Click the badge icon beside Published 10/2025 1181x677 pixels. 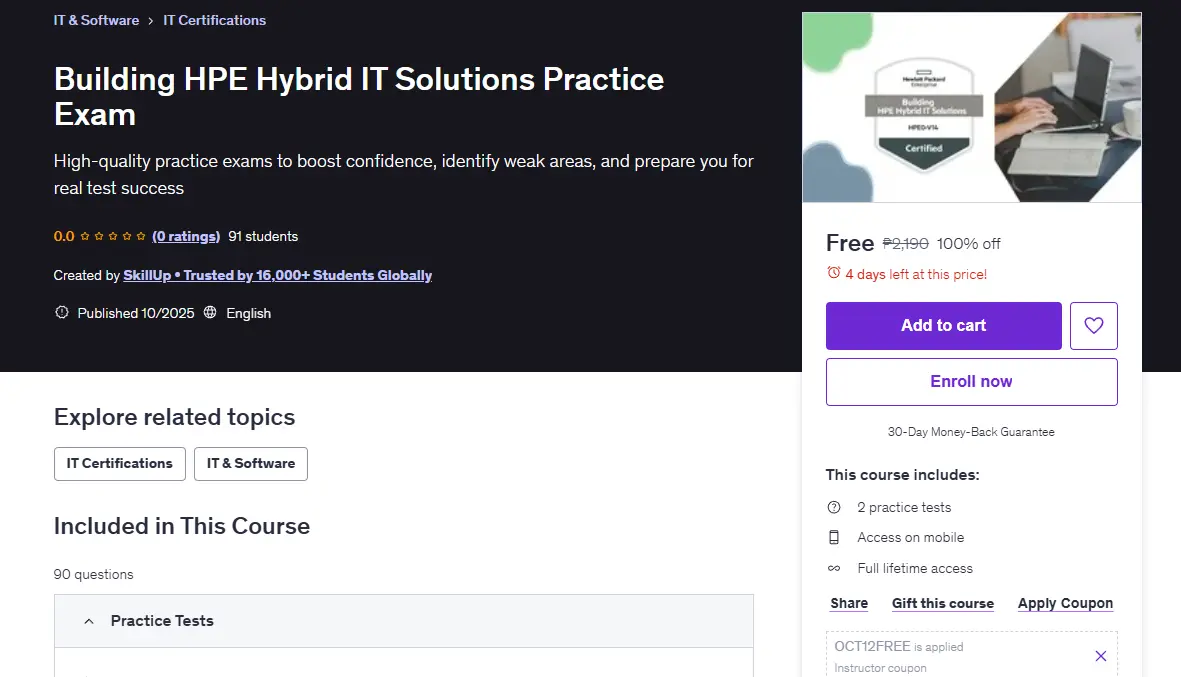point(62,313)
